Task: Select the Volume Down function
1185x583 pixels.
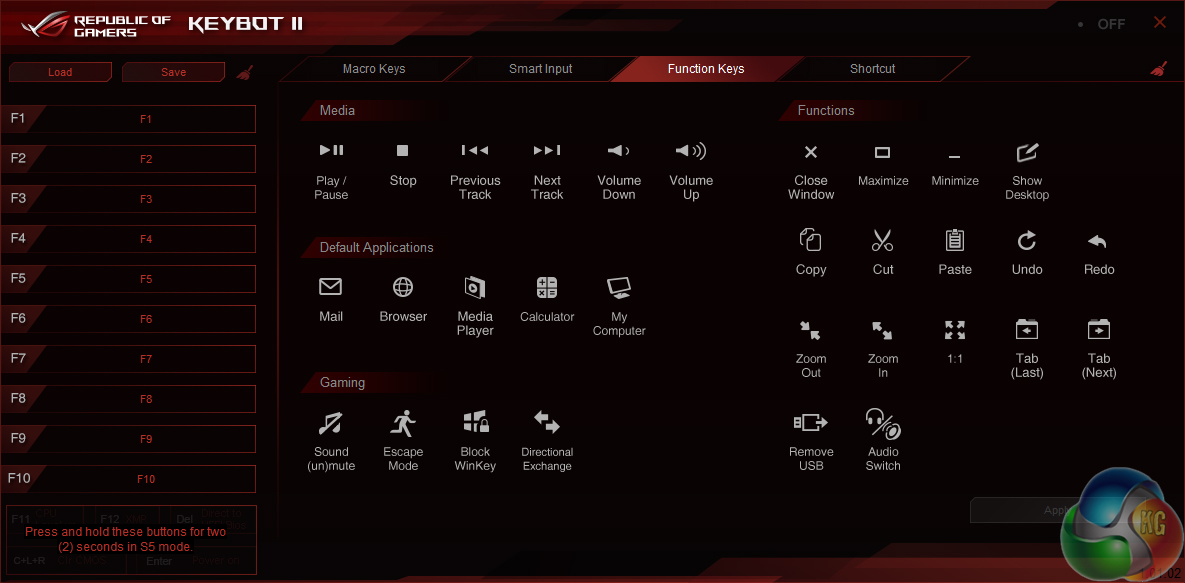Action: [x=619, y=150]
